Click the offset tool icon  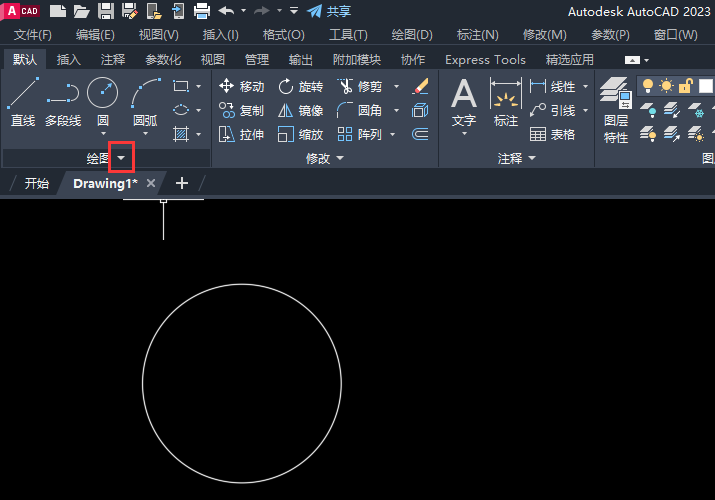coord(420,134)
